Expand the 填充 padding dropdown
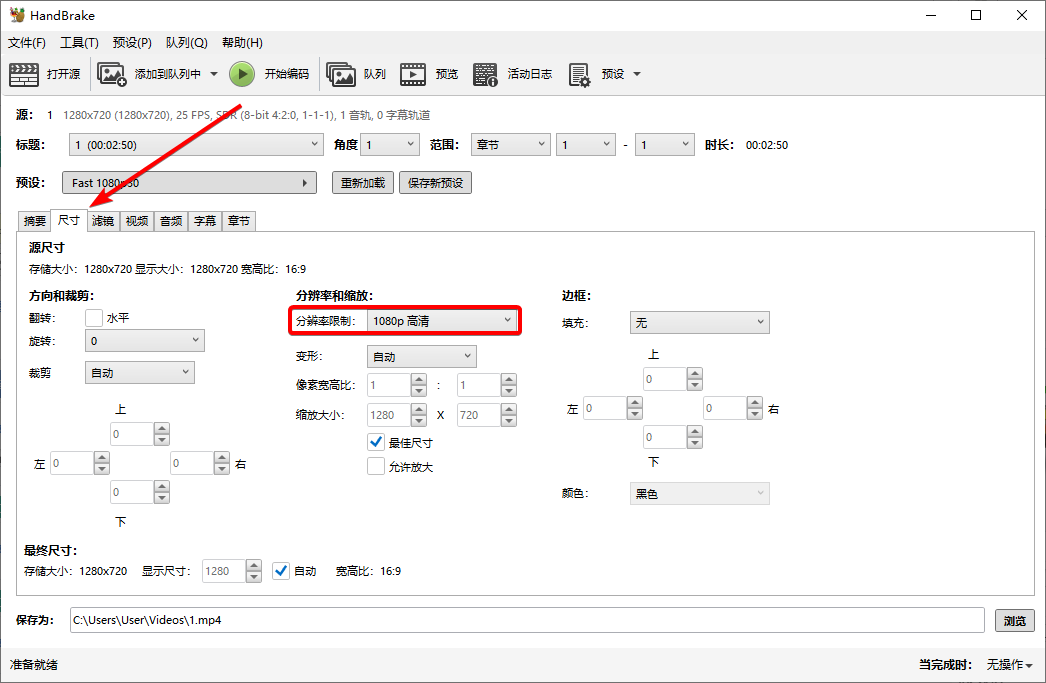This screenshot has height=683, width=1046. tap(699, 322)
